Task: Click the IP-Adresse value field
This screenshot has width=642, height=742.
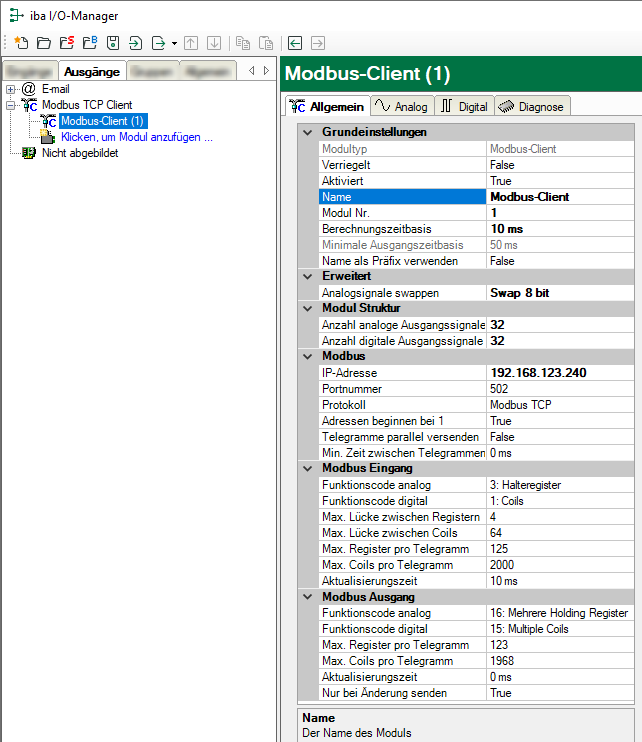Action: tap(560, 373)
